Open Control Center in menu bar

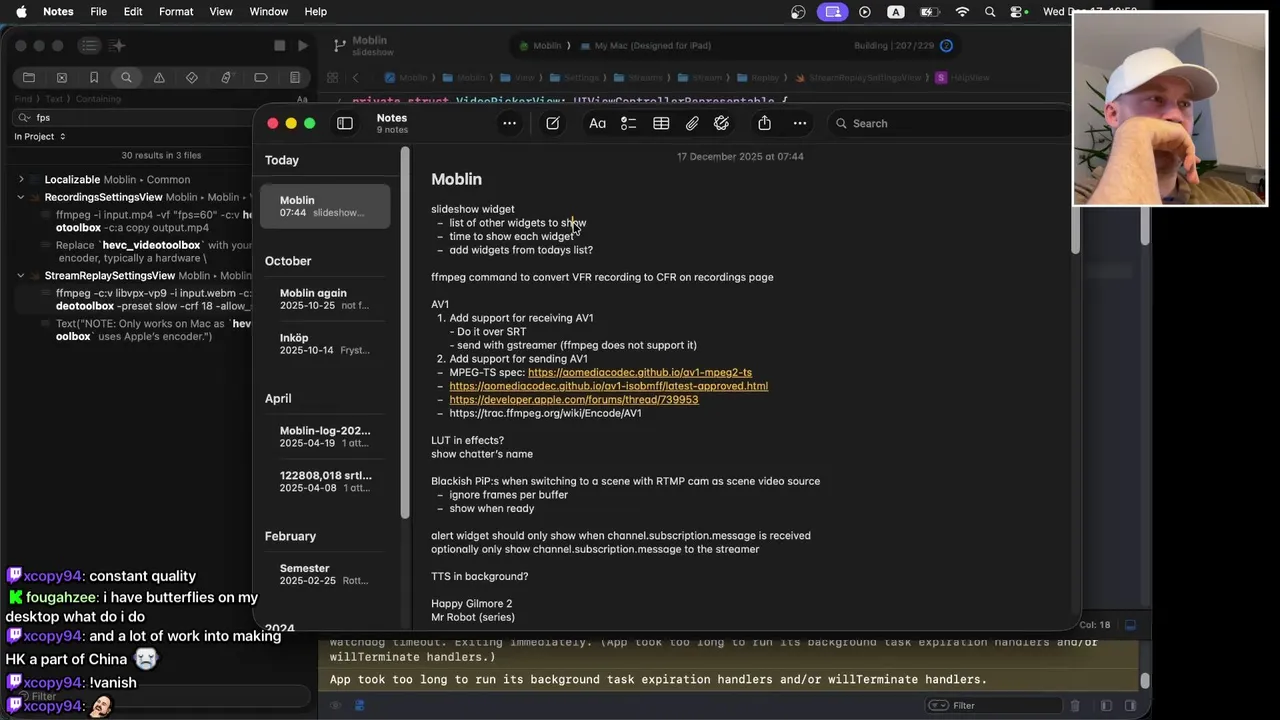pyautogui.click(x=1018, y=12)
